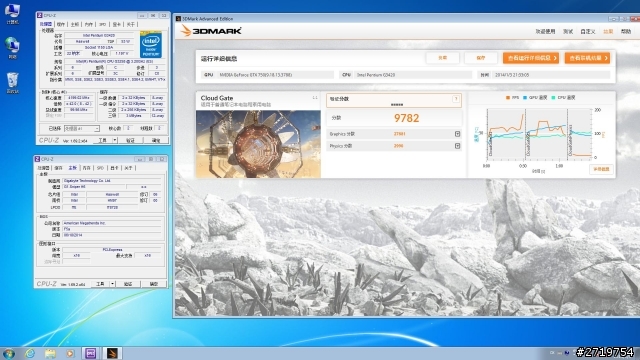Click the first white button in run details
Image resolution: width=640 pixels, height=360 pixels.
[442, 58]
